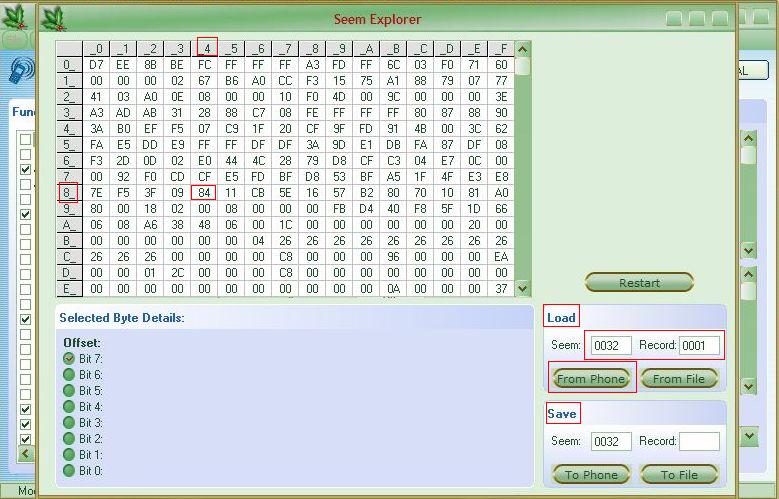This screenshot has width=779, height=499.
Task: Load seem From File
Action: point(679,378)
